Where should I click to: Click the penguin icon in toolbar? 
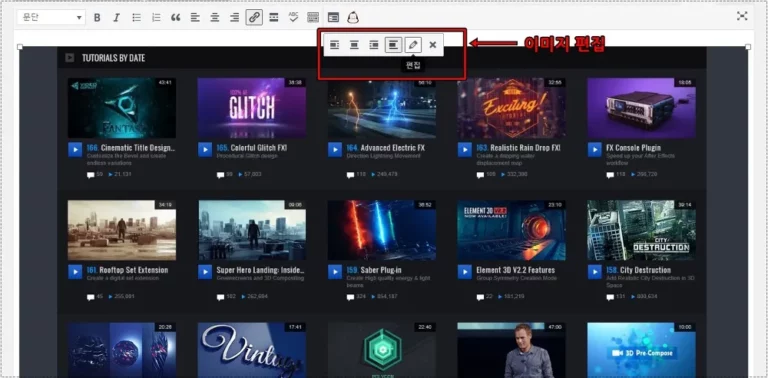point(353,18)
